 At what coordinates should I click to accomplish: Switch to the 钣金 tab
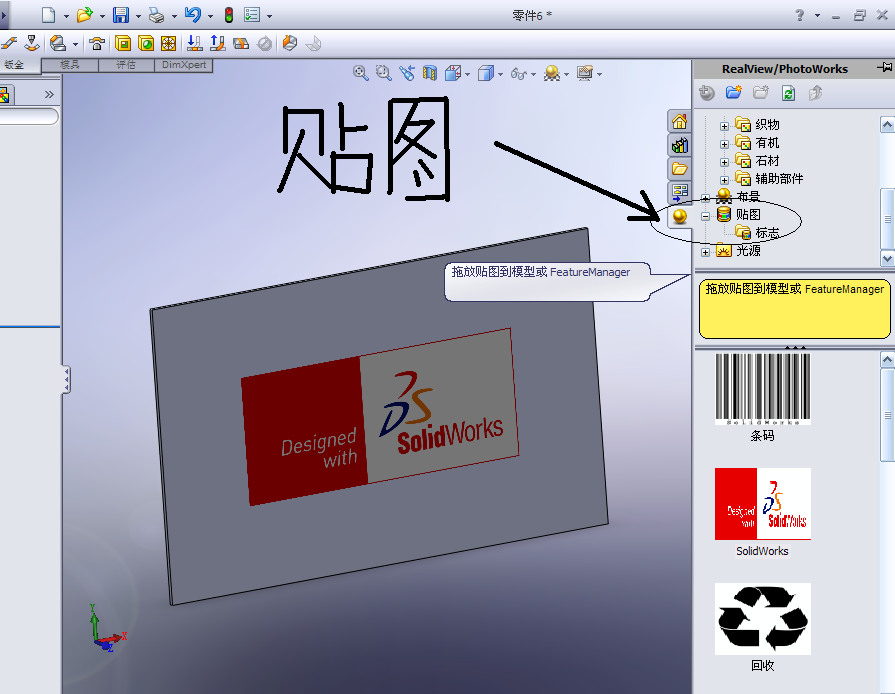[15, 64]
